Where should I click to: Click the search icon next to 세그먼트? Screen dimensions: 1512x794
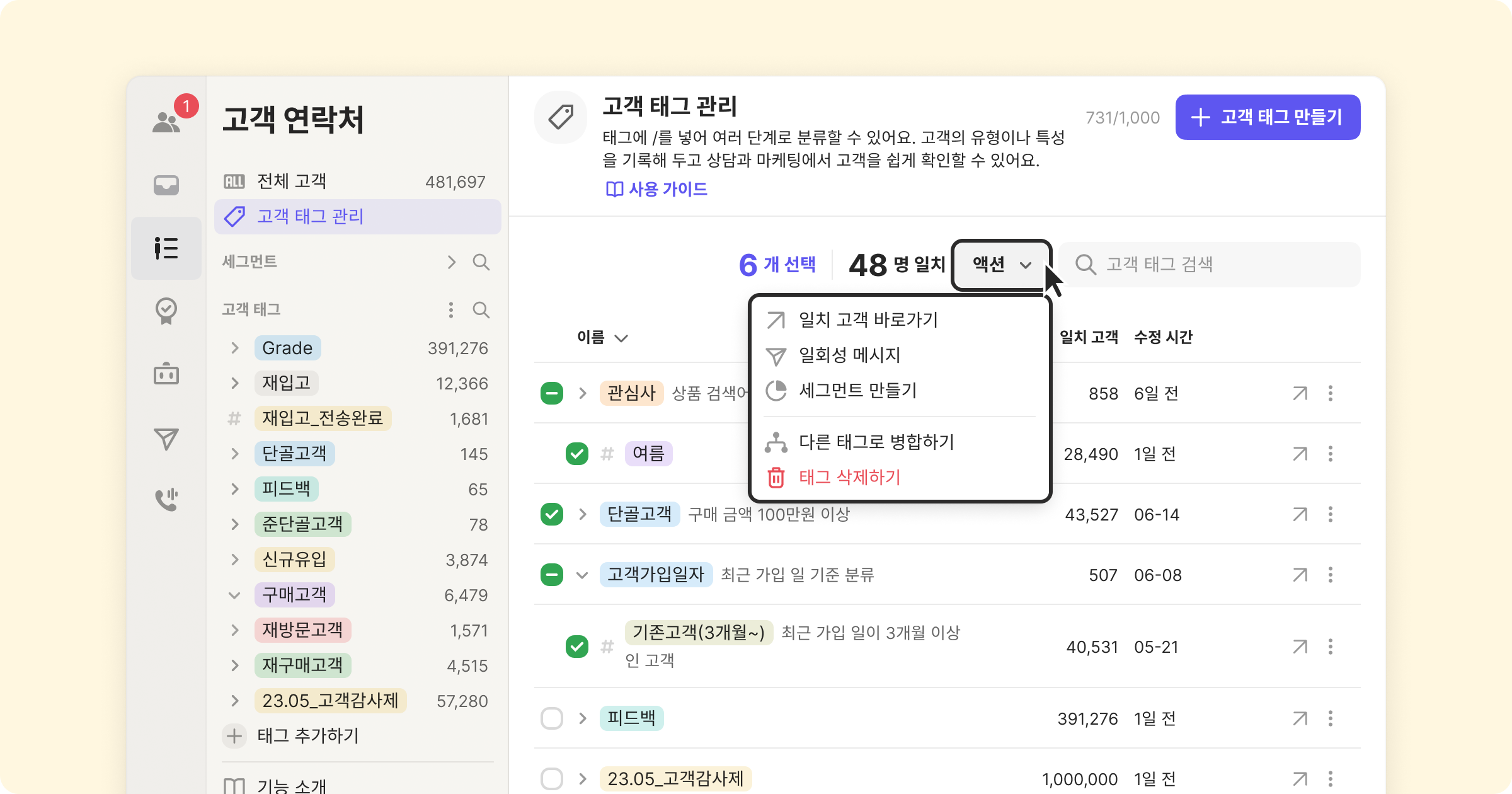point(481,262)
